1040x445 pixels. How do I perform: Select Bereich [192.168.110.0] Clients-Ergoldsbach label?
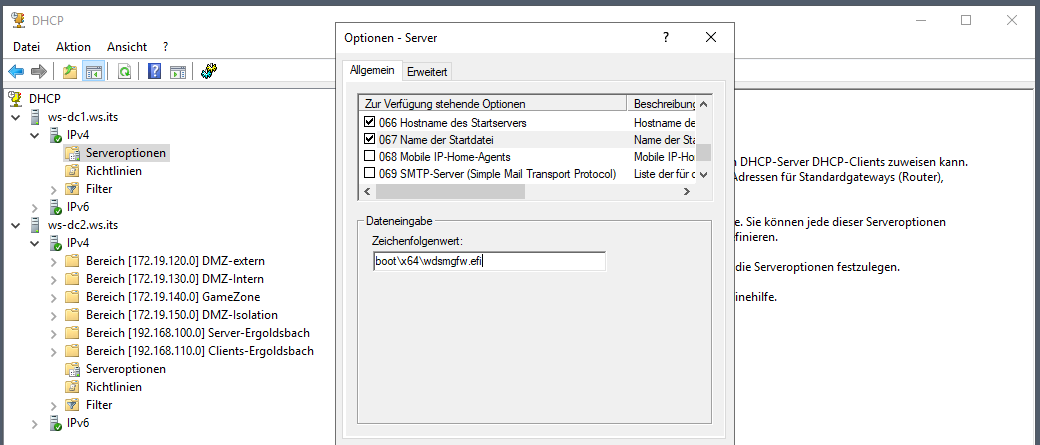pyautogui.click(x=200, y=351)
